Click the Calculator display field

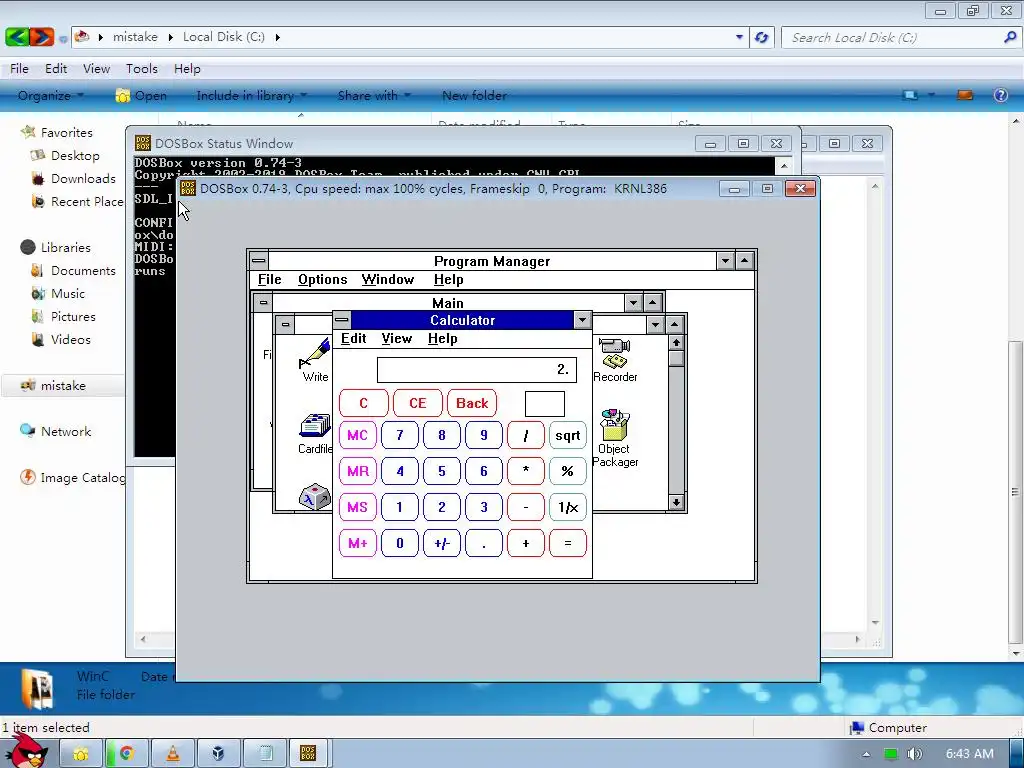(477, 370)
